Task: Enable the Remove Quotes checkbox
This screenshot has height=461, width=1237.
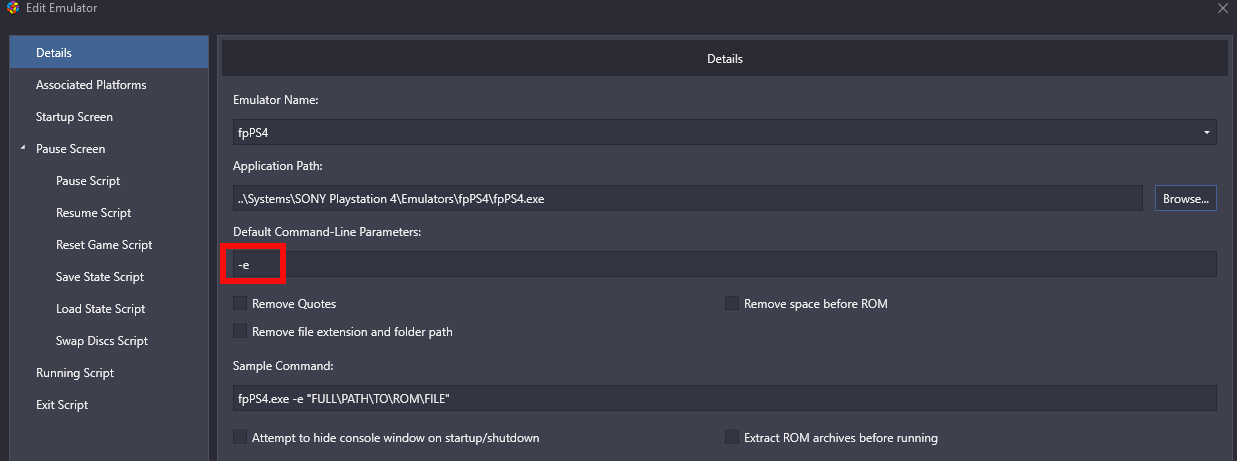Action: pos(240,303)
